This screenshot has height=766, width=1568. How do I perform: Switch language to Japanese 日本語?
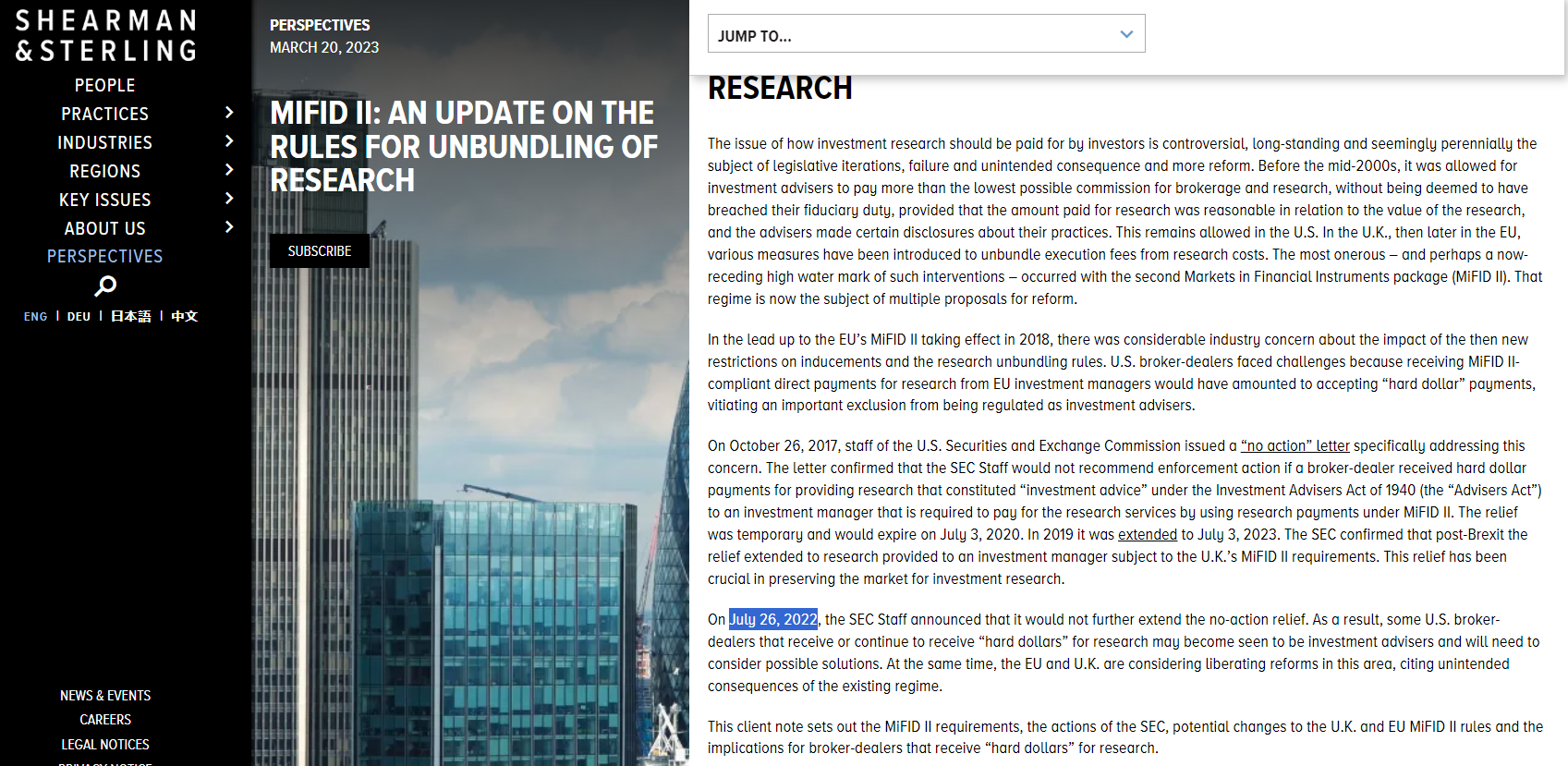pos(131,316)
